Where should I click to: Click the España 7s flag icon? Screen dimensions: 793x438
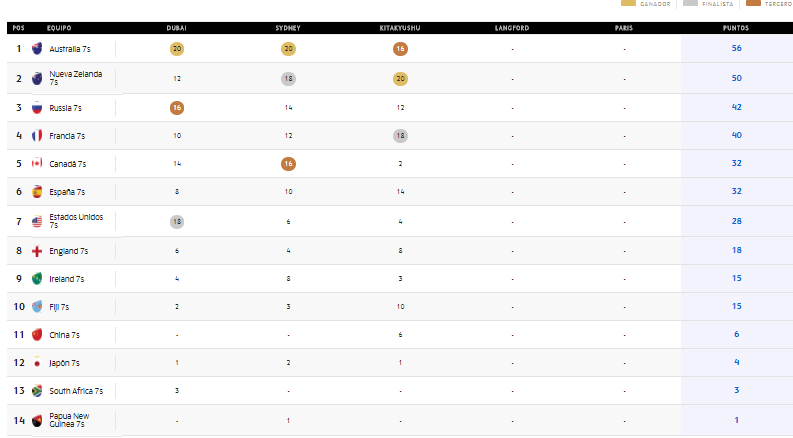(x=37, y=192)
